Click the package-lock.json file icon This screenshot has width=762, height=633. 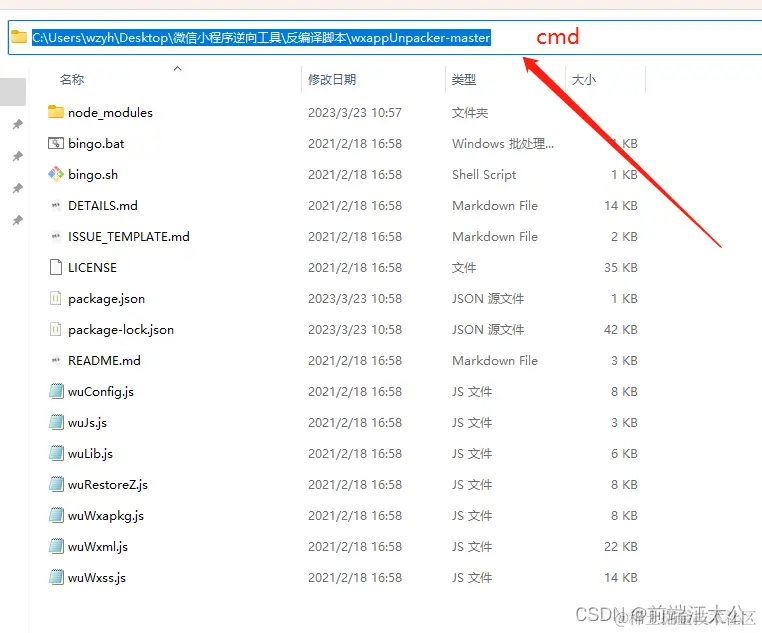(56, 329)
